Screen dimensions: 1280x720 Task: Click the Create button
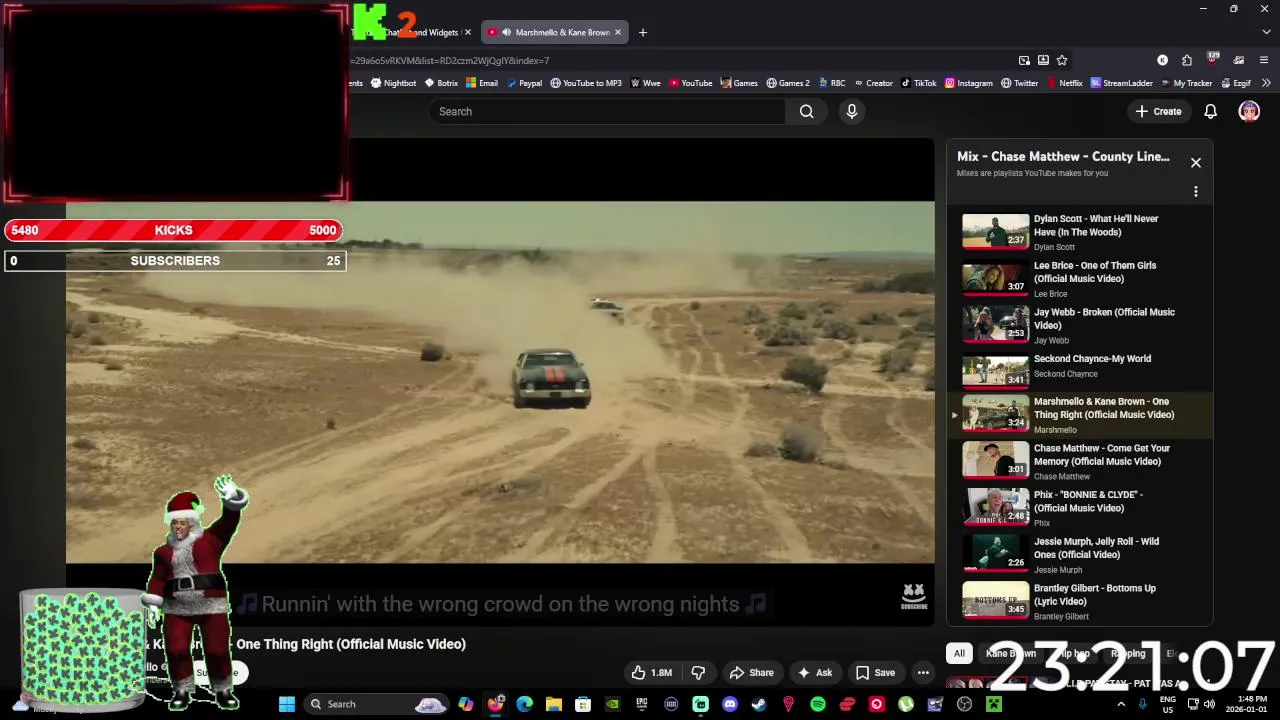tap(1159, 111)
